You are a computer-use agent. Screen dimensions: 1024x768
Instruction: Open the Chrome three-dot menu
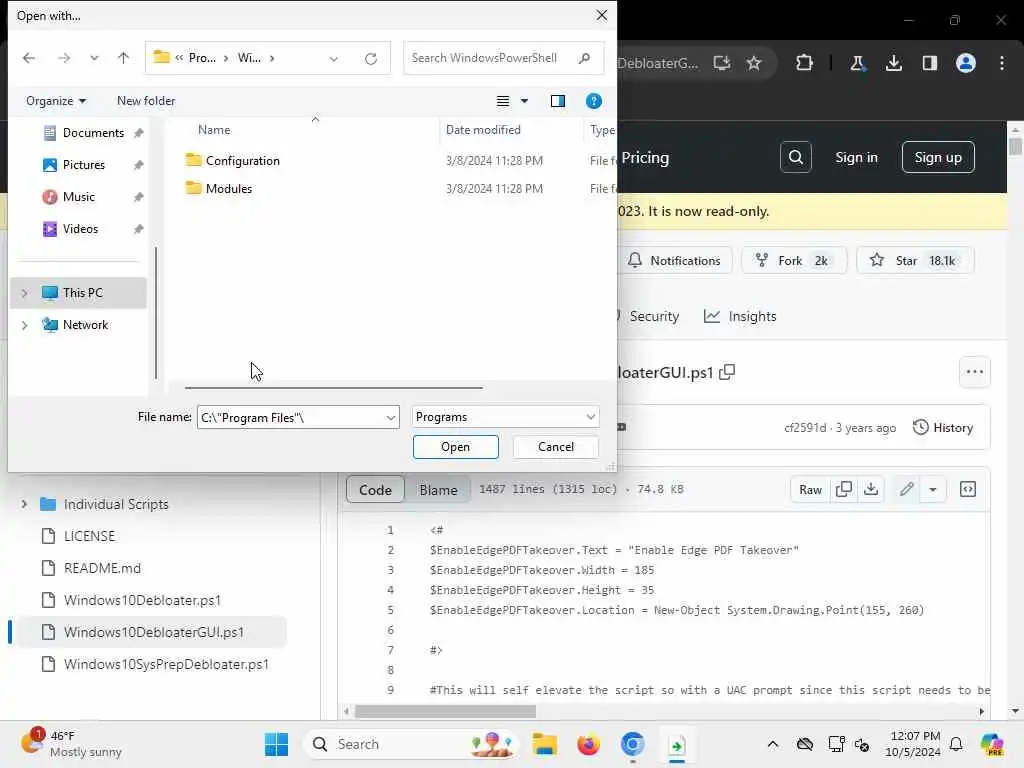coord(1002,63)
